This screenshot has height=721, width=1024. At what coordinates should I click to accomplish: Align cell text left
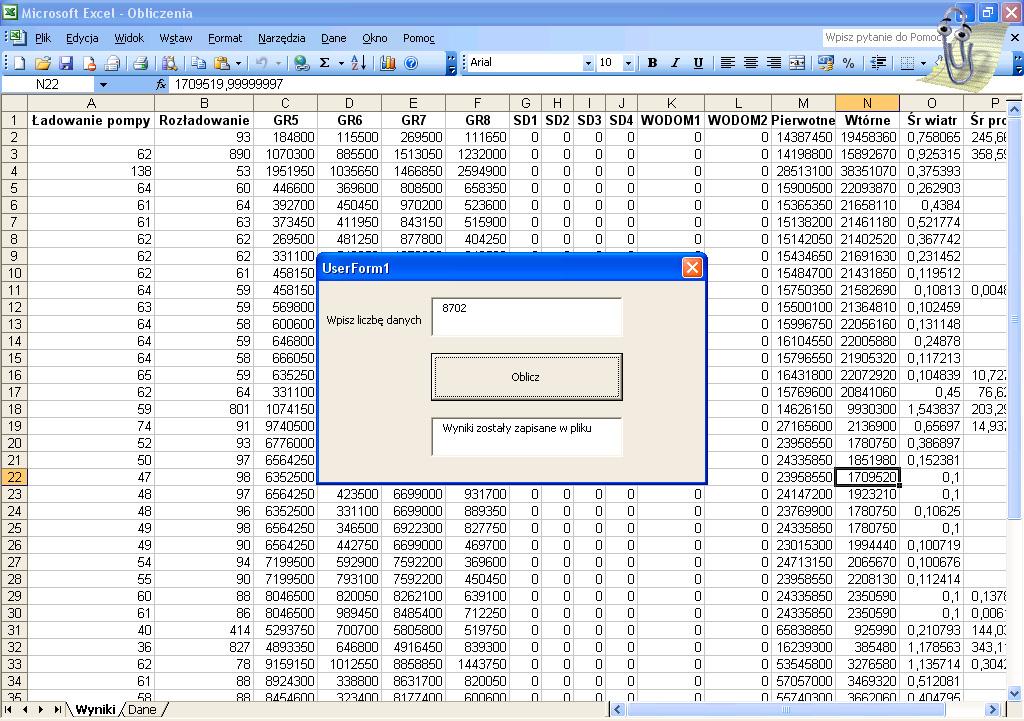(x=728, y=63)
